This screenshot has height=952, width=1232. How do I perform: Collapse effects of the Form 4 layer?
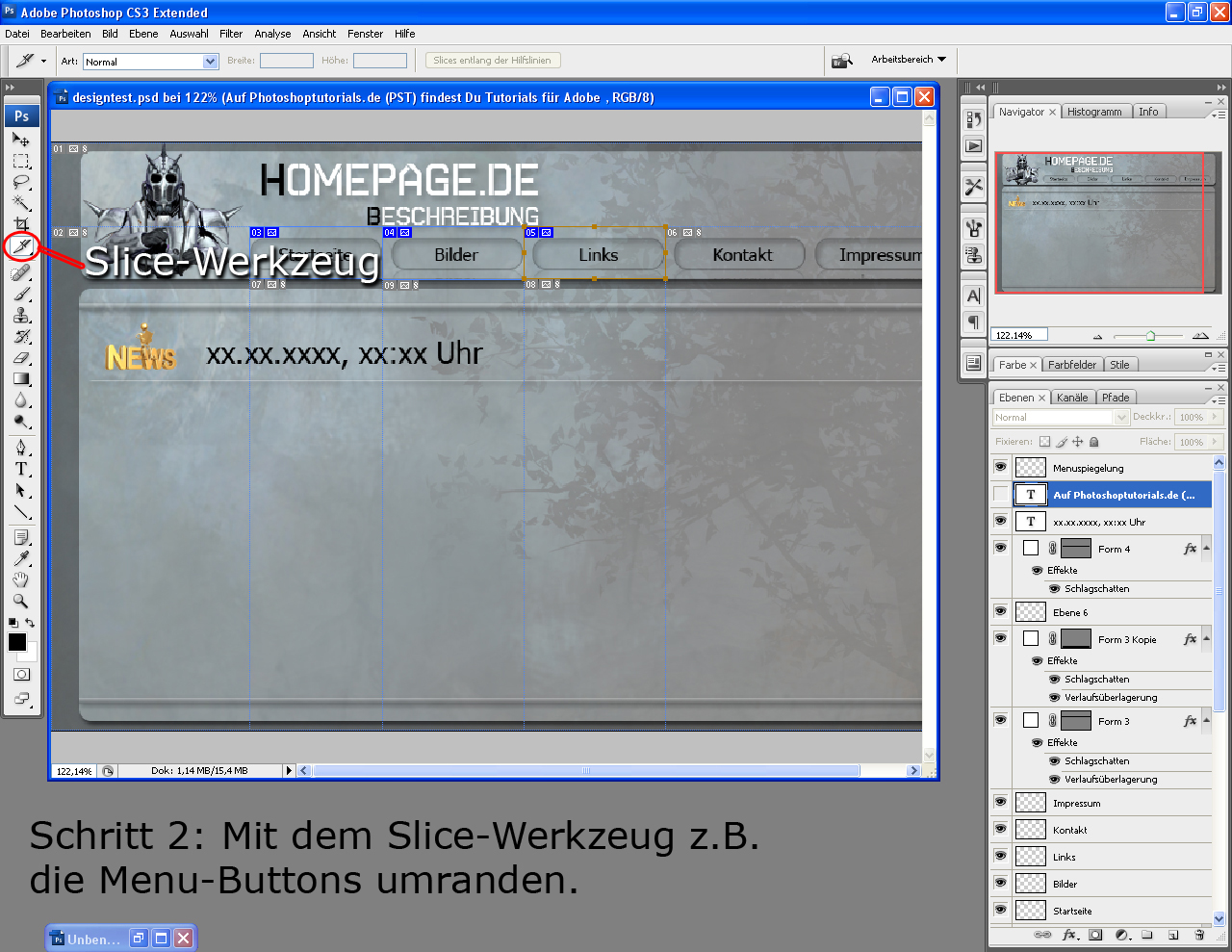1207,549
